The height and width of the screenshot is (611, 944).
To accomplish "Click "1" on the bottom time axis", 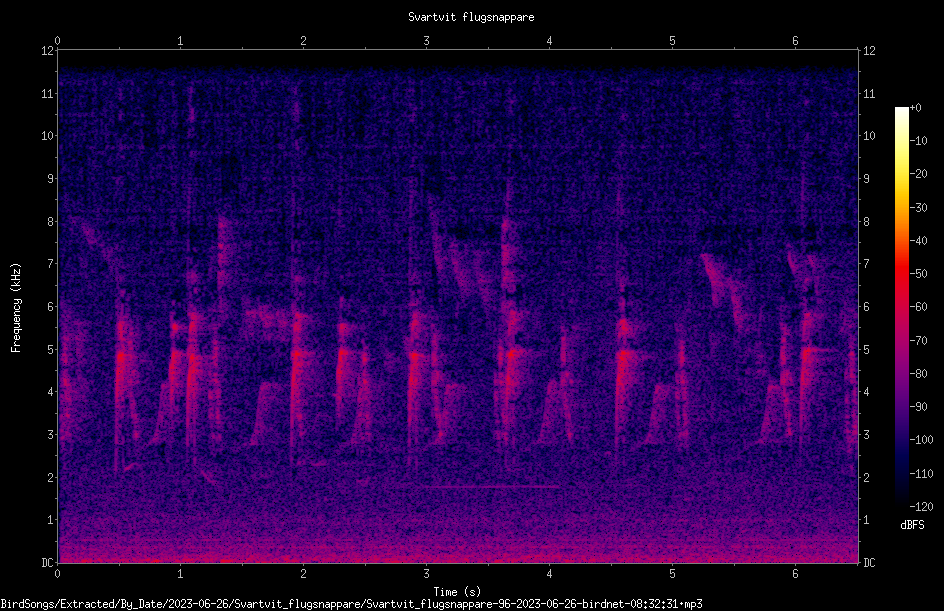I will (x=180, y=574).
